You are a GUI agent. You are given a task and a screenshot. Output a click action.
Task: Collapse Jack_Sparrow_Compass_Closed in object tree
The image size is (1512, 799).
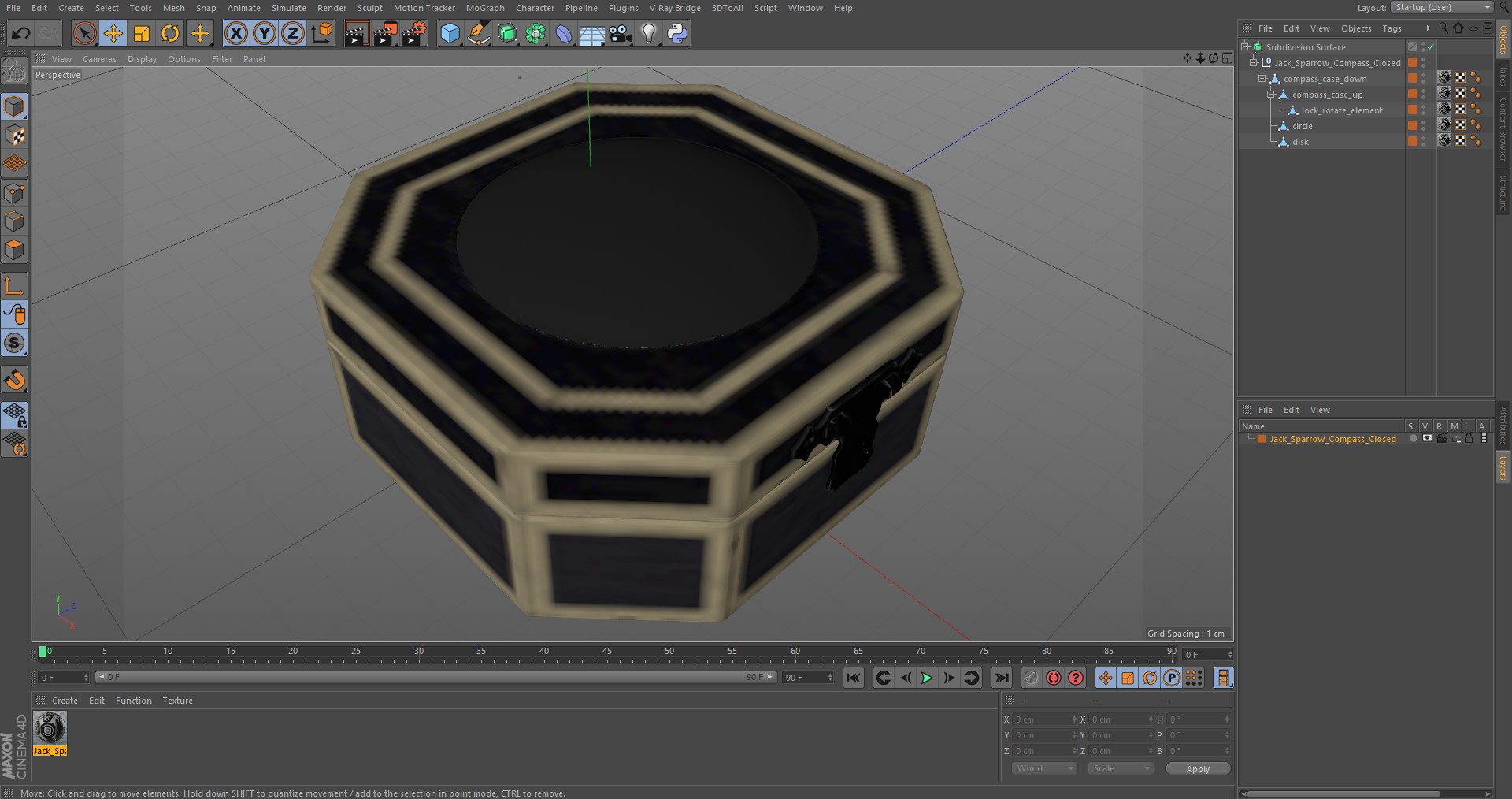[1254, 63]
